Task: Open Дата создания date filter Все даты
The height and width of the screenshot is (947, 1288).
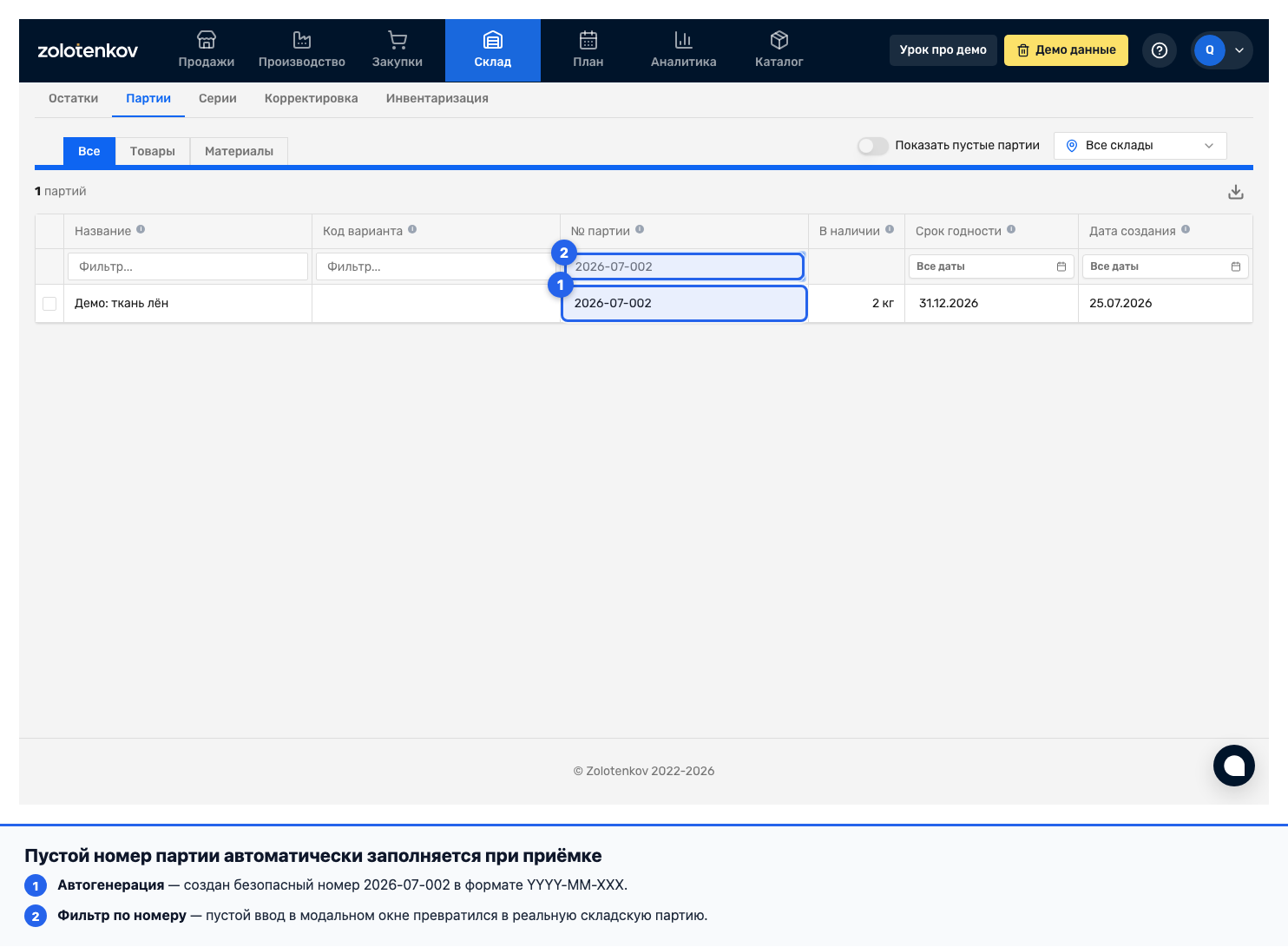Action: pyautogui.click(x=1166, y=266)
